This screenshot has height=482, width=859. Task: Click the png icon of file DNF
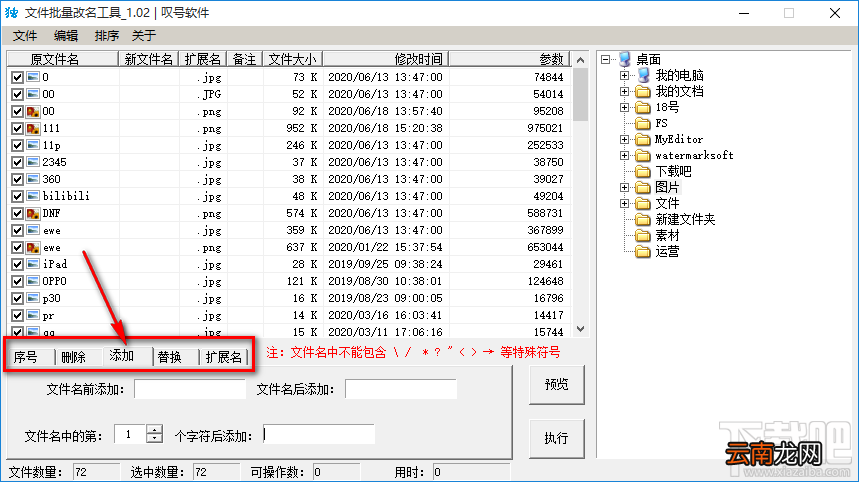pyautogui.click(x=33, y=213)
